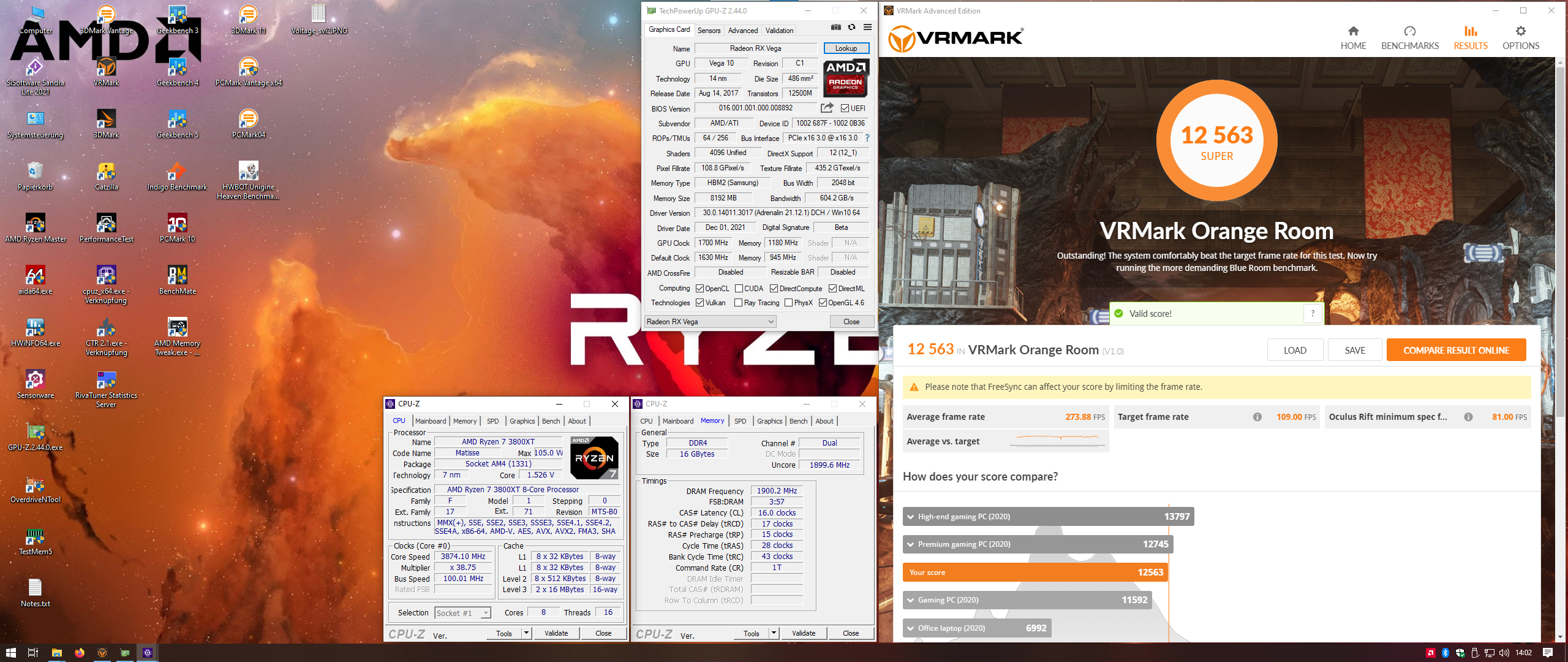
Task: Open Tools dropdown arrow in CPU-Z Memory window
Action: [x=774, y=633]
